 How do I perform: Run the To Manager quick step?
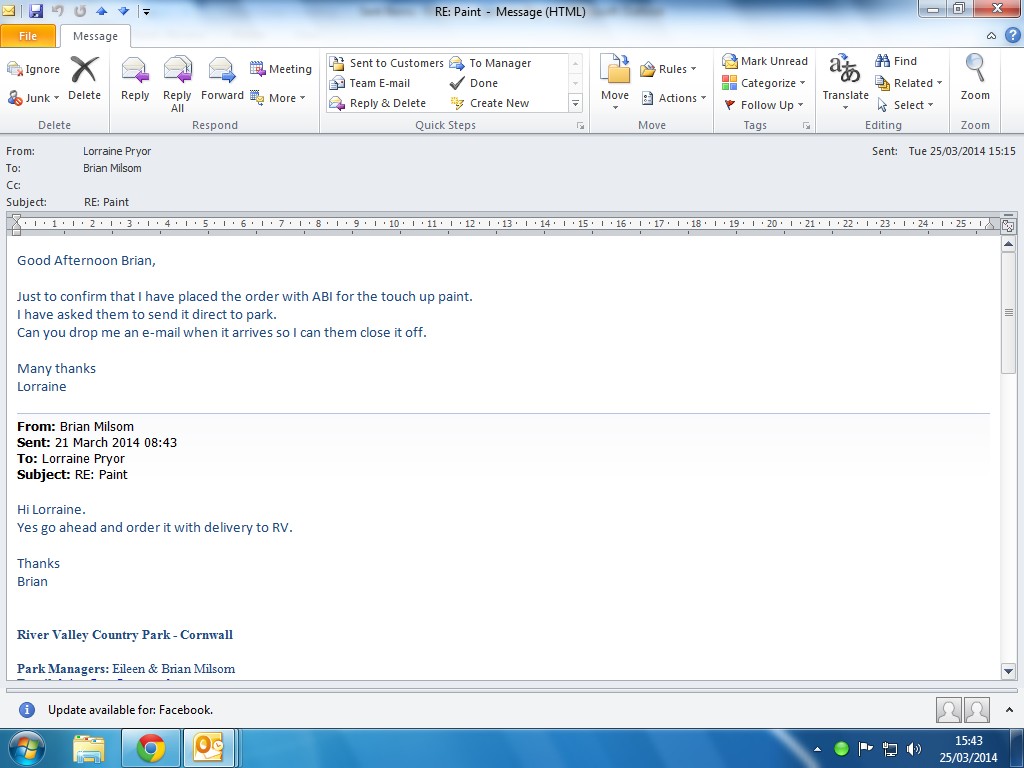[490, 63]
